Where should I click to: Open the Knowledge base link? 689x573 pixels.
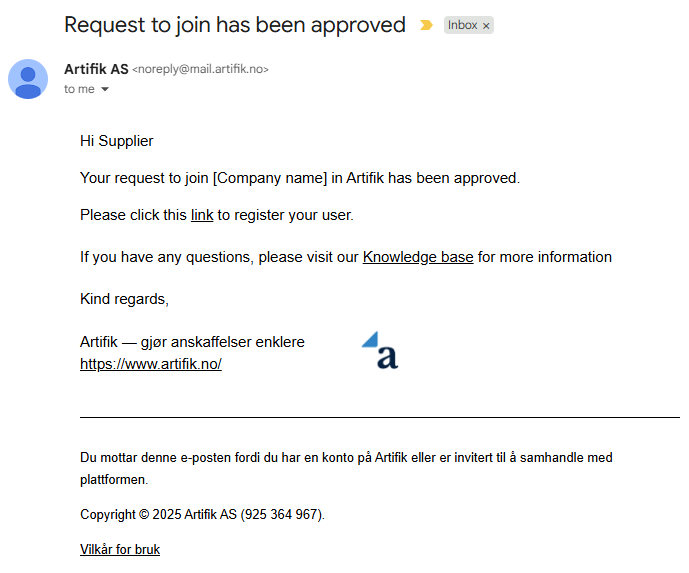click(x=418, y=257)
